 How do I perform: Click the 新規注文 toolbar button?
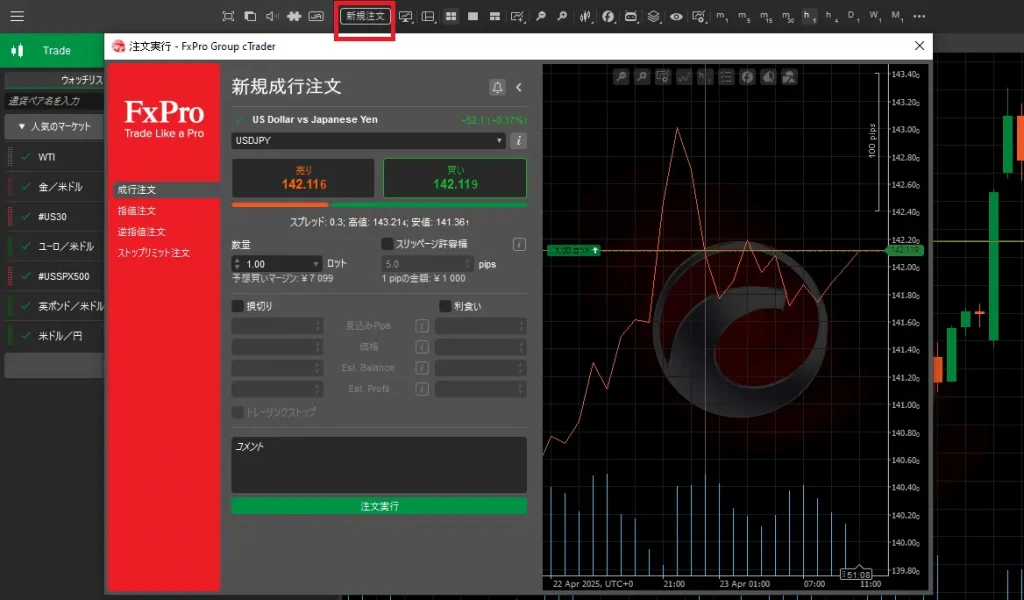365,16
